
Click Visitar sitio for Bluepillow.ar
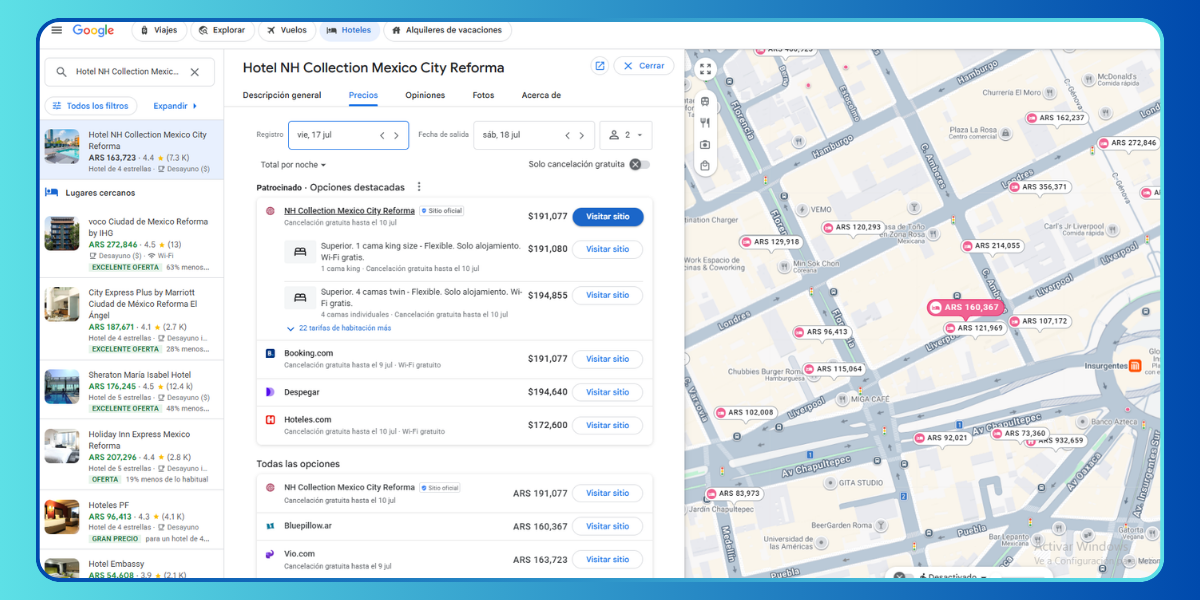click(x=607, y=526)
